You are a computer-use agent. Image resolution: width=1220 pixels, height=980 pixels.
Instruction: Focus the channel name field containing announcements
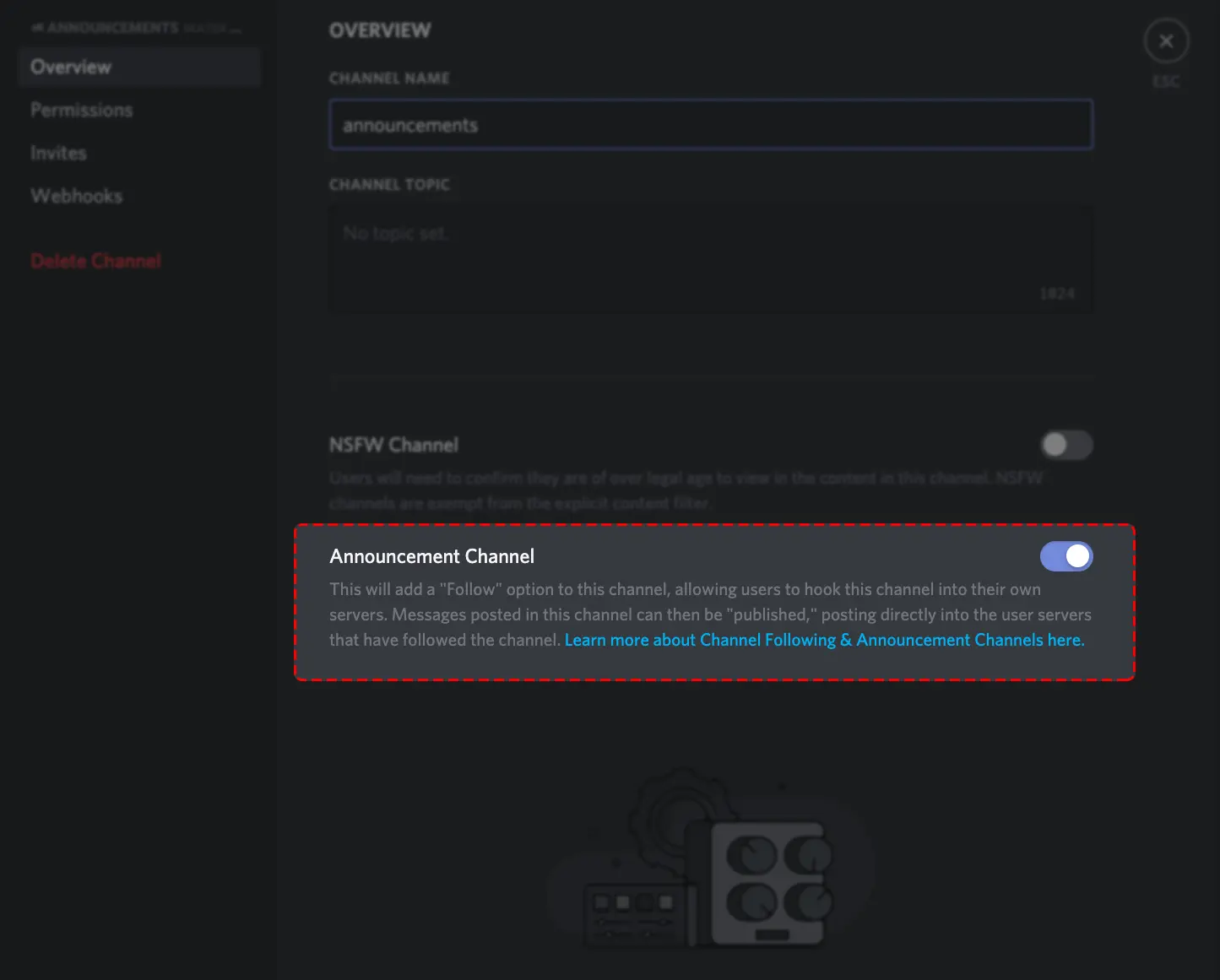tap(711, 125)
